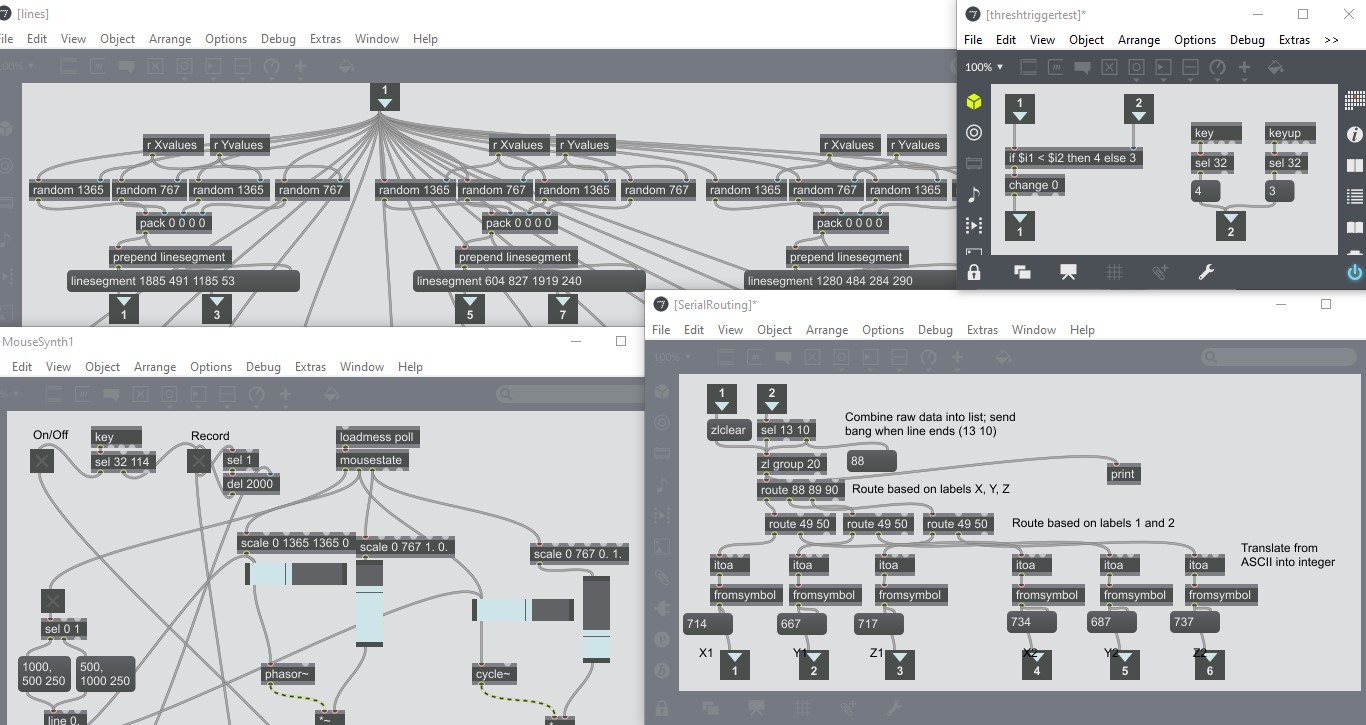Click the lock icon in threshtriggertest
The width and height of the screenshot is (1366, 725).
point(974,272)
